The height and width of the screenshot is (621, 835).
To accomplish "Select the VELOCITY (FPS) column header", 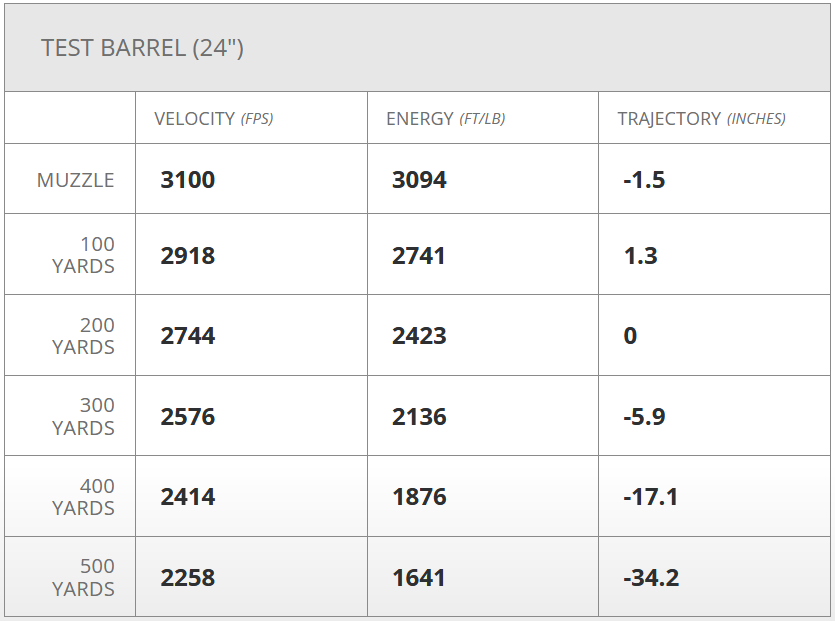I will [213, 118].
